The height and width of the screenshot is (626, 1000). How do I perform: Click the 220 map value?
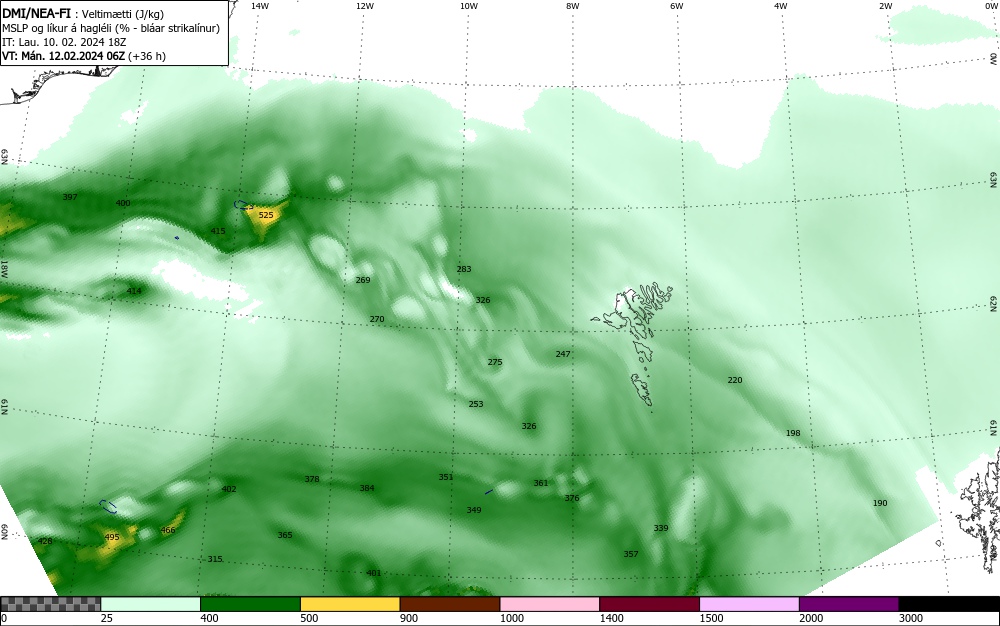pyautogui.click(x=735, y=380)
